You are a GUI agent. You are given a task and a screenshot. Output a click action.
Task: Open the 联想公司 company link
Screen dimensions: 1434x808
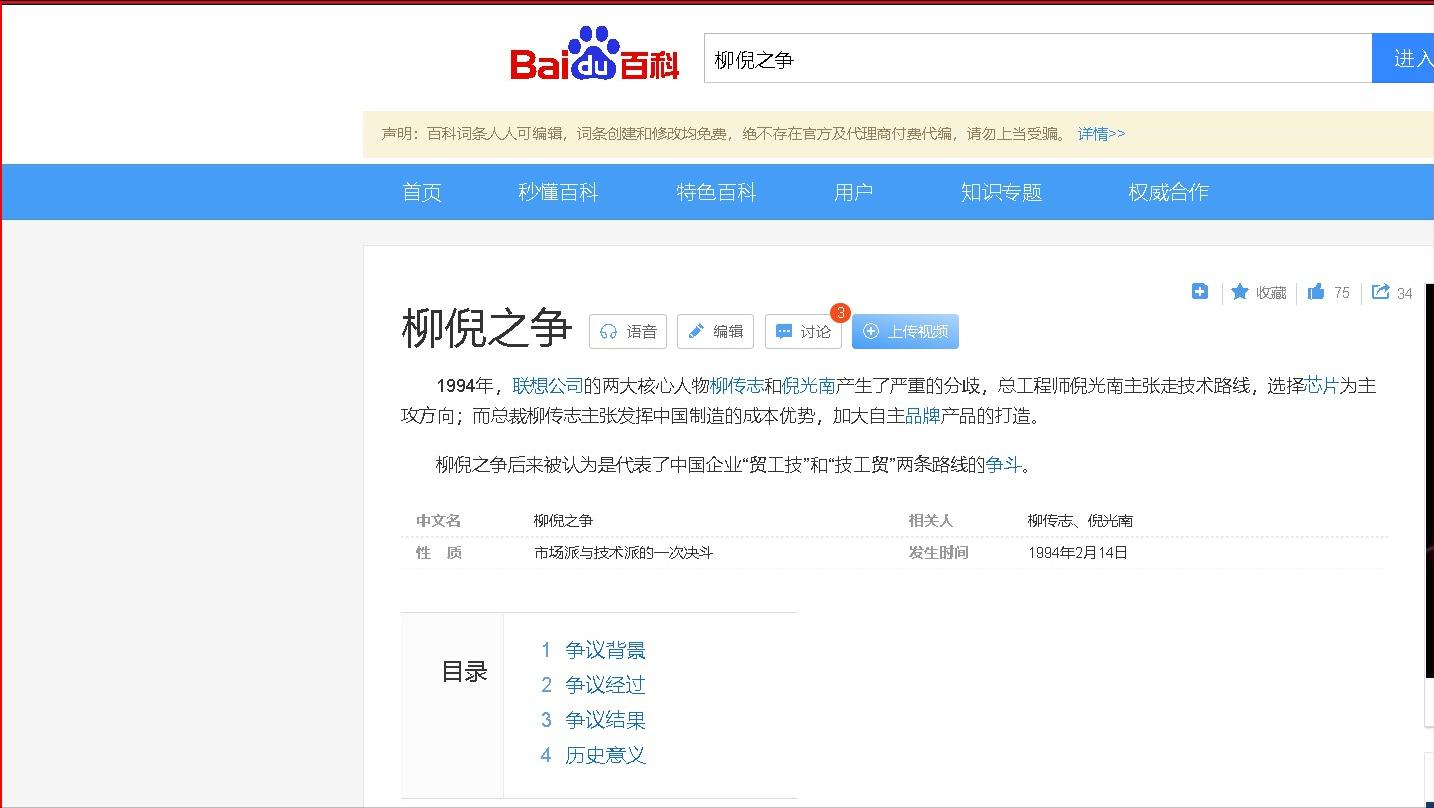pyautogui.click(x=548, y=384)
